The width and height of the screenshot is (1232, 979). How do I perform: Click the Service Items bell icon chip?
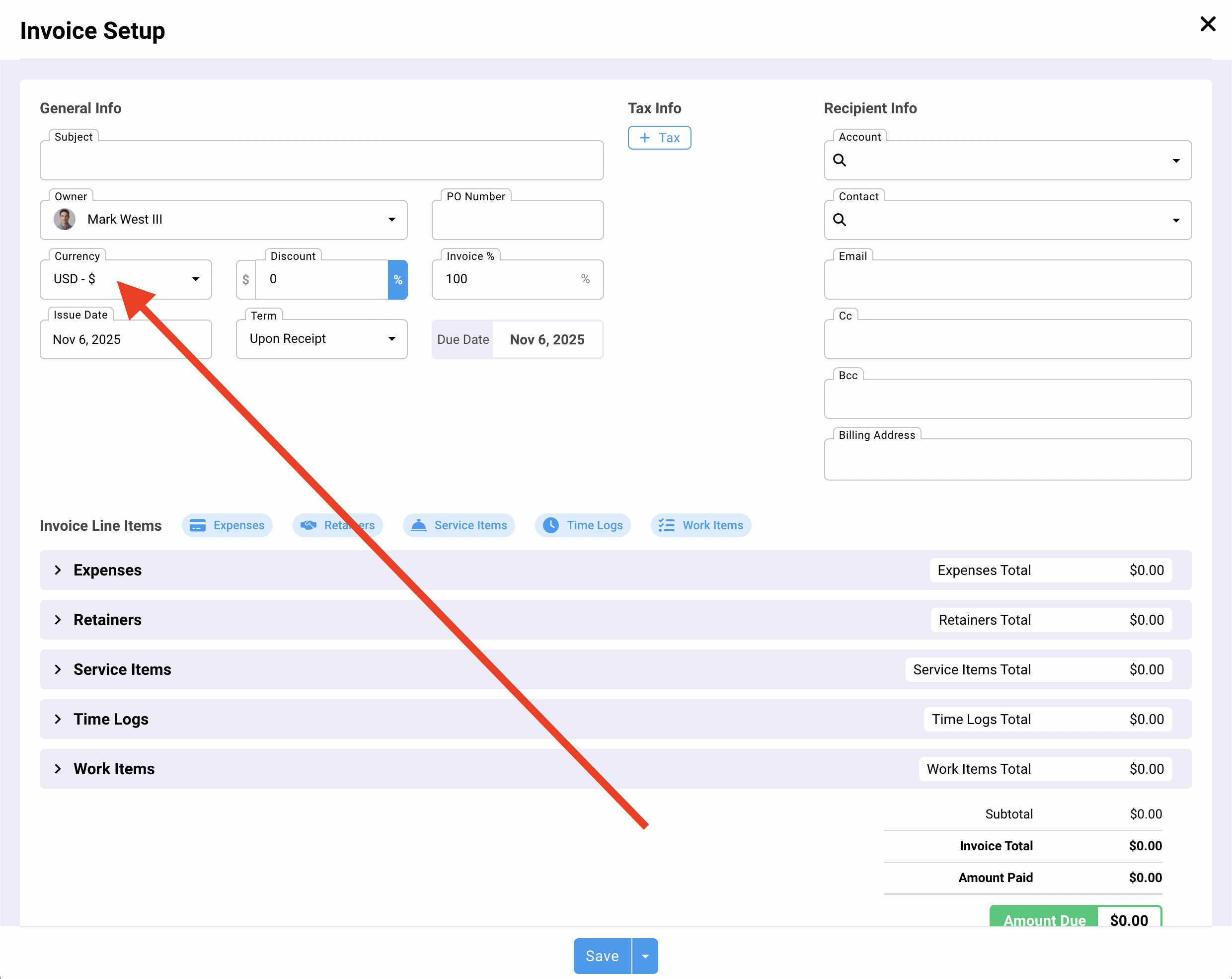pos(459,525)
